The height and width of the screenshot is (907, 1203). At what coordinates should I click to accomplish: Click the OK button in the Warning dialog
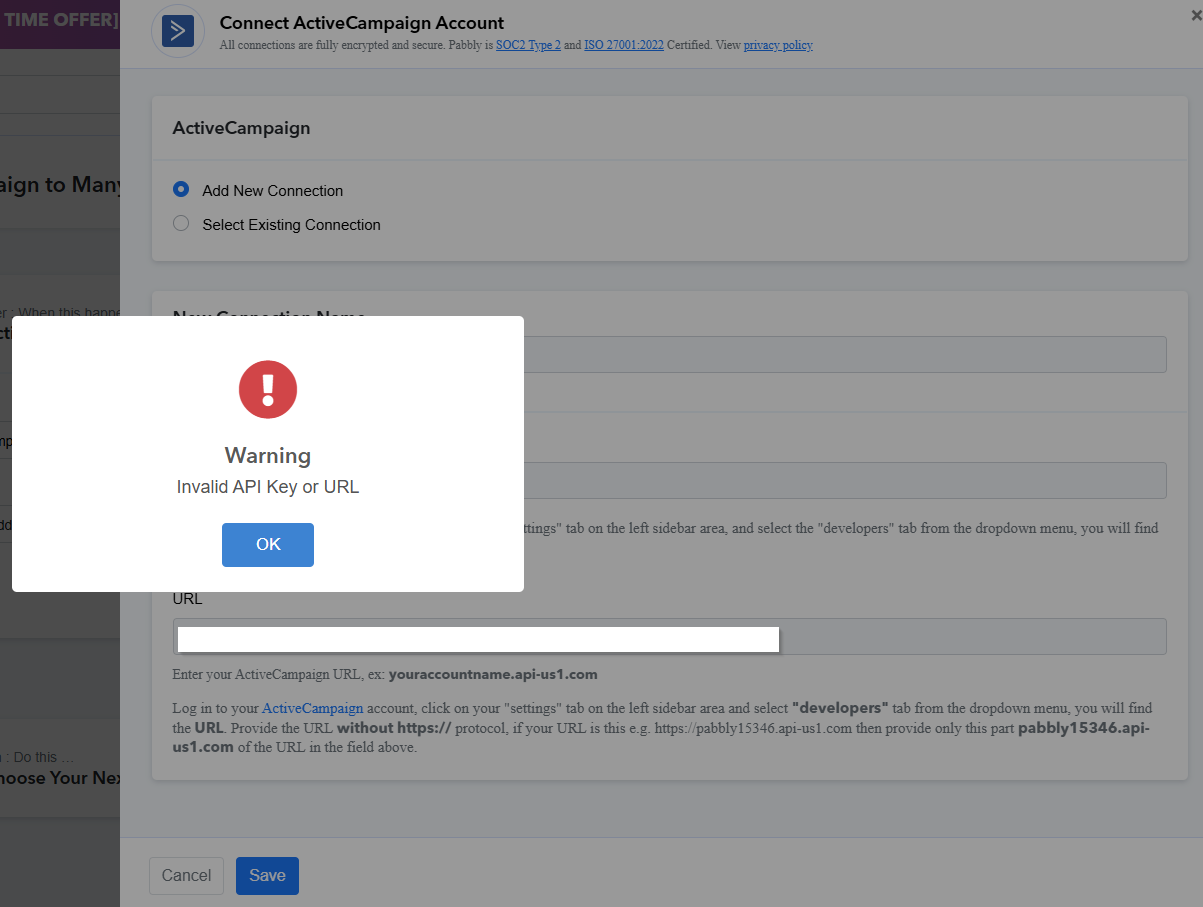coord(268,545)
